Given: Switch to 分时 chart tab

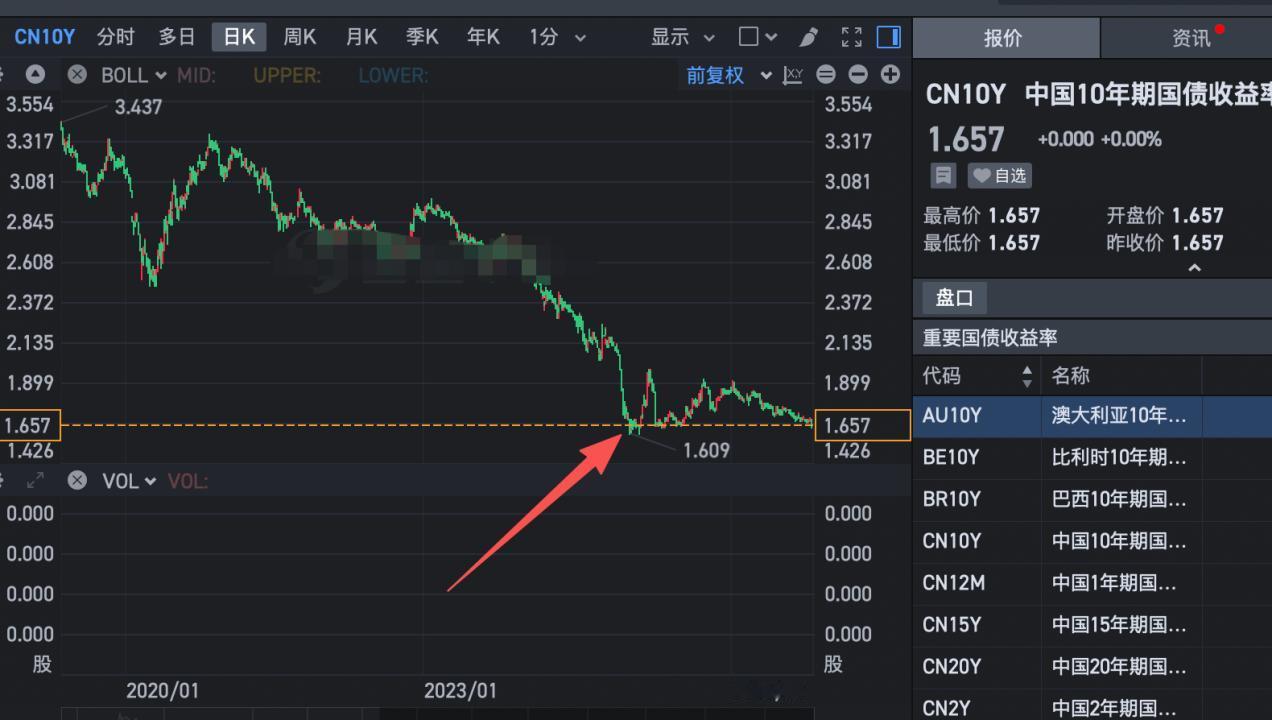Looking at the screenshot, I should [x=116, y=38].
